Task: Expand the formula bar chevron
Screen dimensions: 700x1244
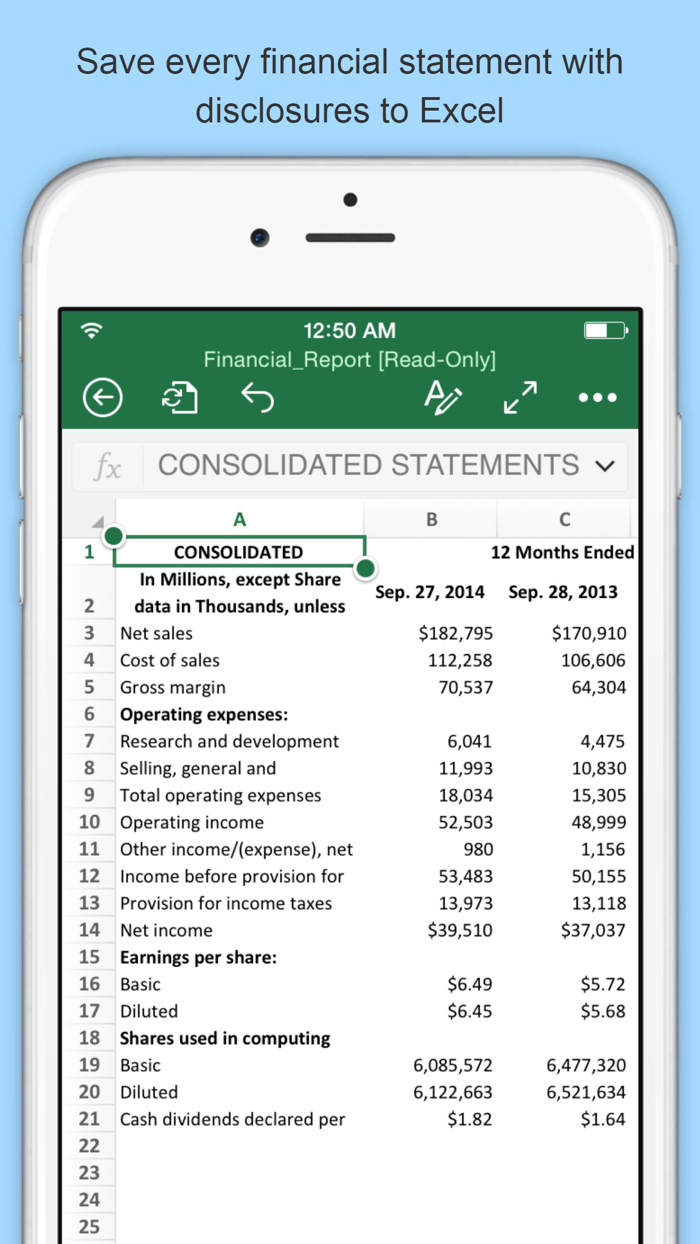Action: coord(603,466)
